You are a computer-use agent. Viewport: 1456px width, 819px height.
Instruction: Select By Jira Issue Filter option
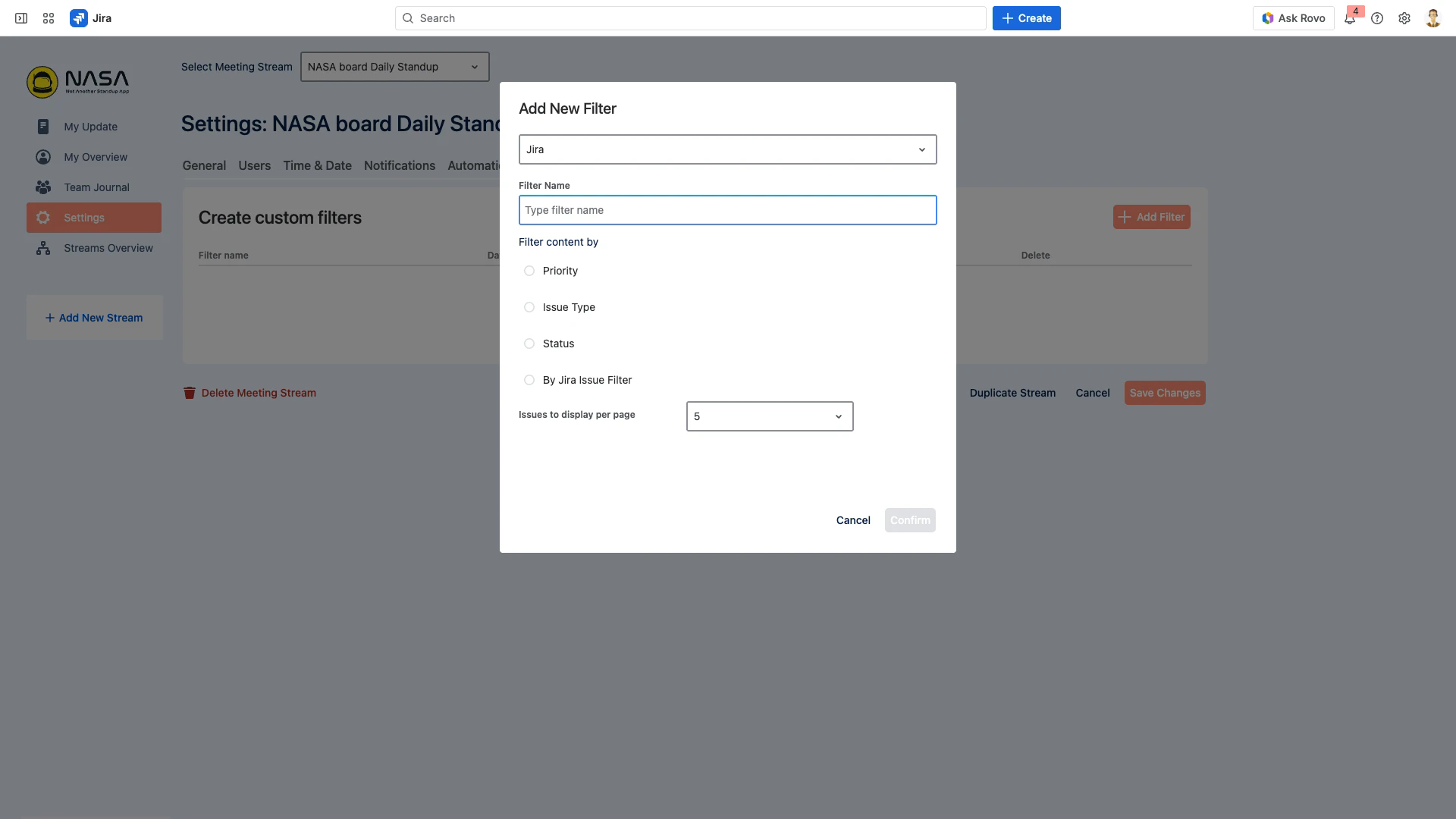tap(529, 380)
